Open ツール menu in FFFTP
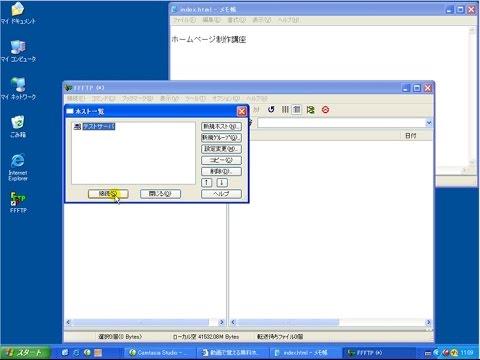Image resolution: width=480 pixels, height=360 pixels. tap(195, 99)
